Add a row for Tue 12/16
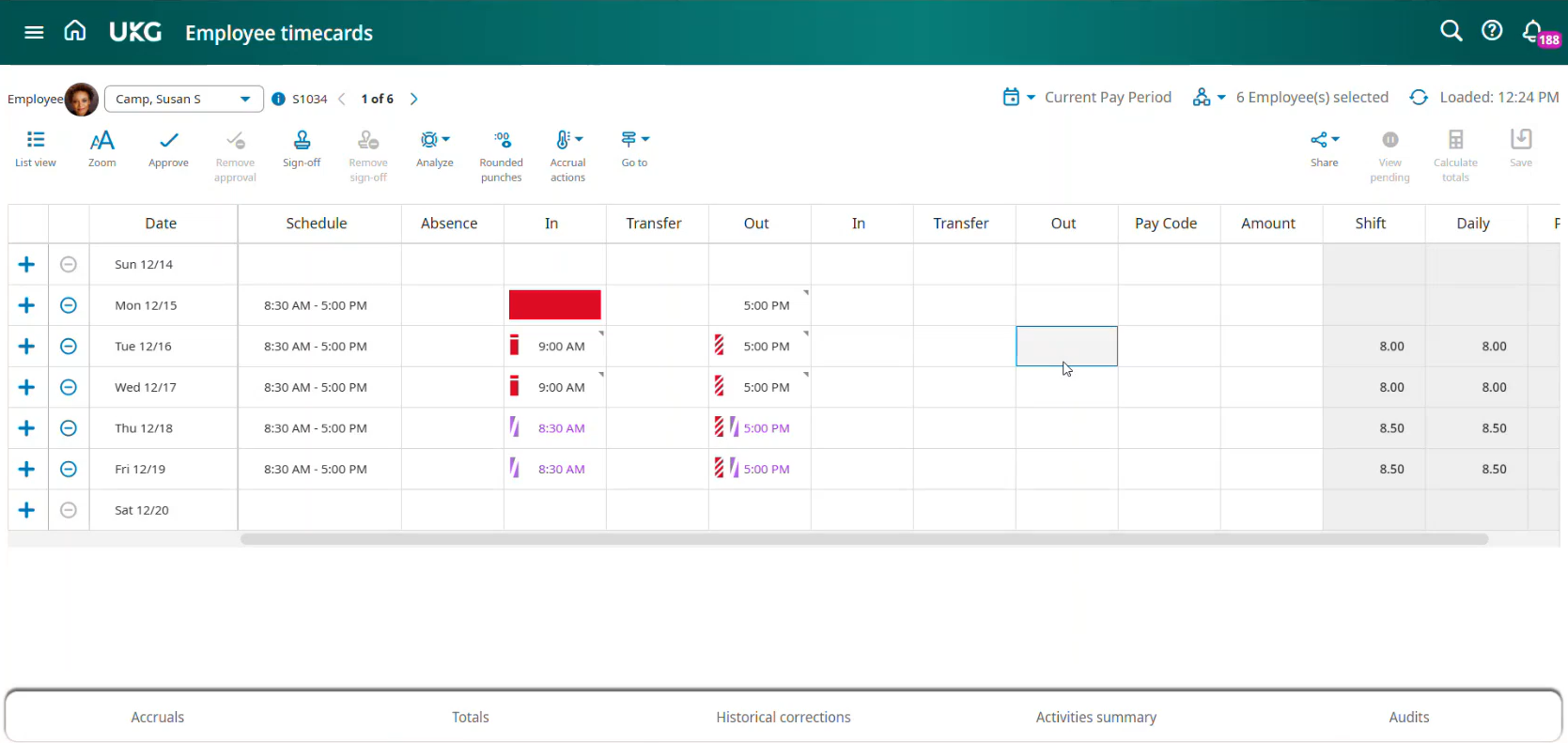 point(26,347)
